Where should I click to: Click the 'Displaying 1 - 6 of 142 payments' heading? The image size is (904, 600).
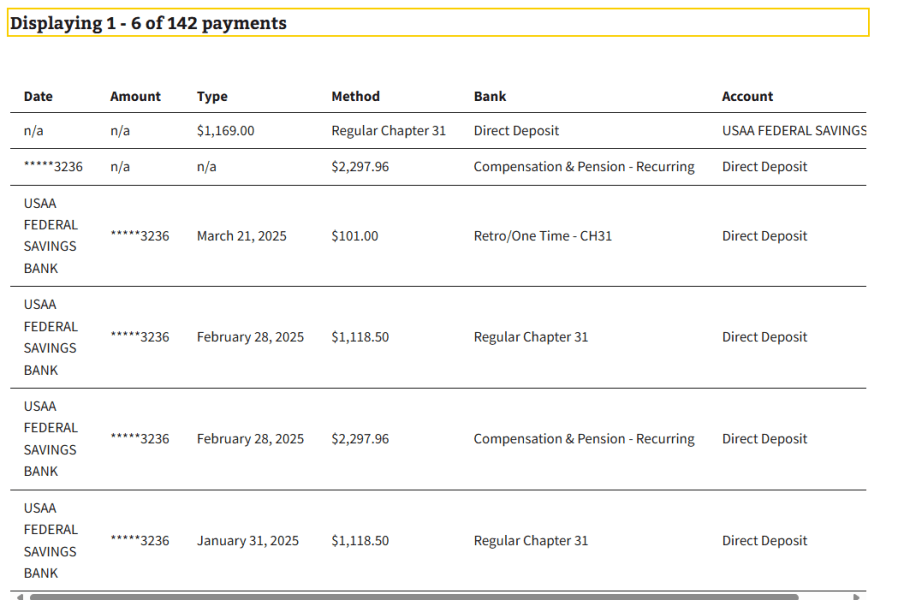(148, 23)
